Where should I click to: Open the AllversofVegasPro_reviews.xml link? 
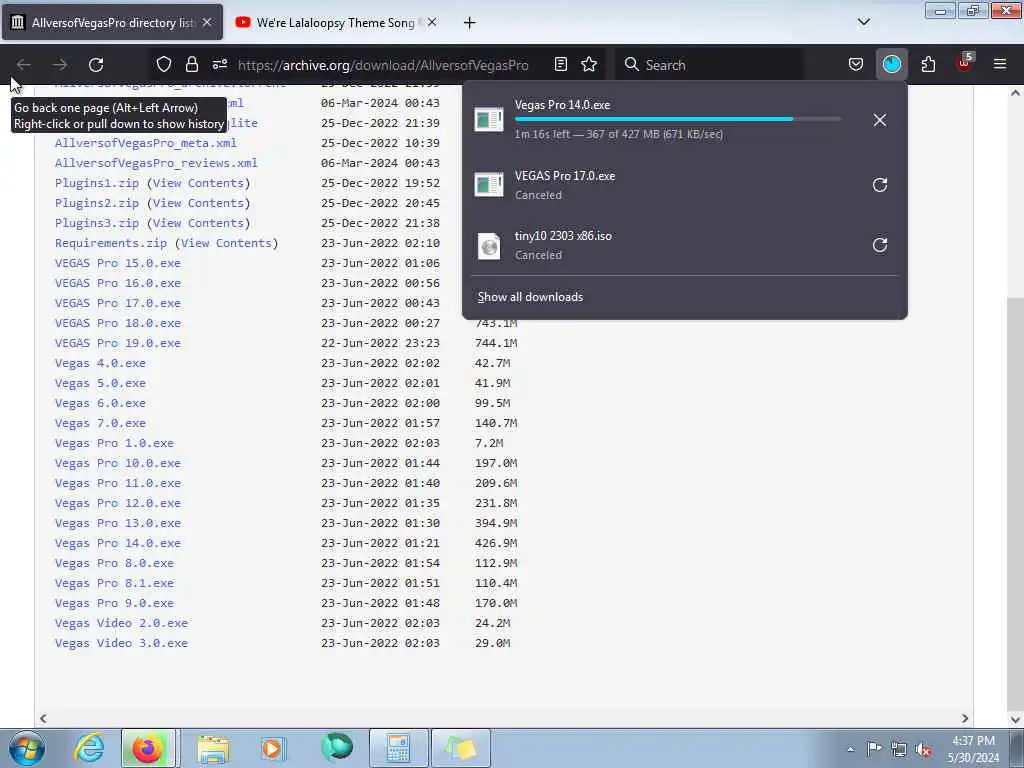[156, 163]
